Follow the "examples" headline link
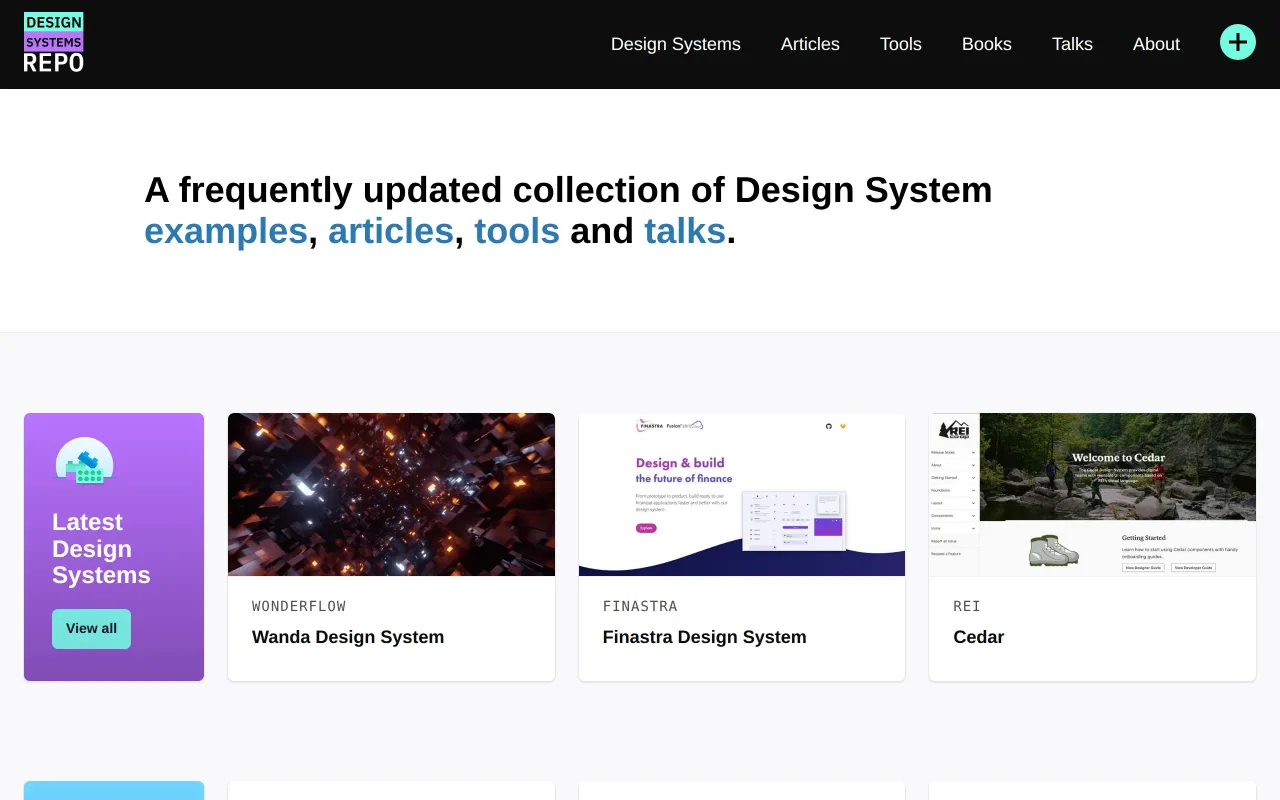 (226, 231)
